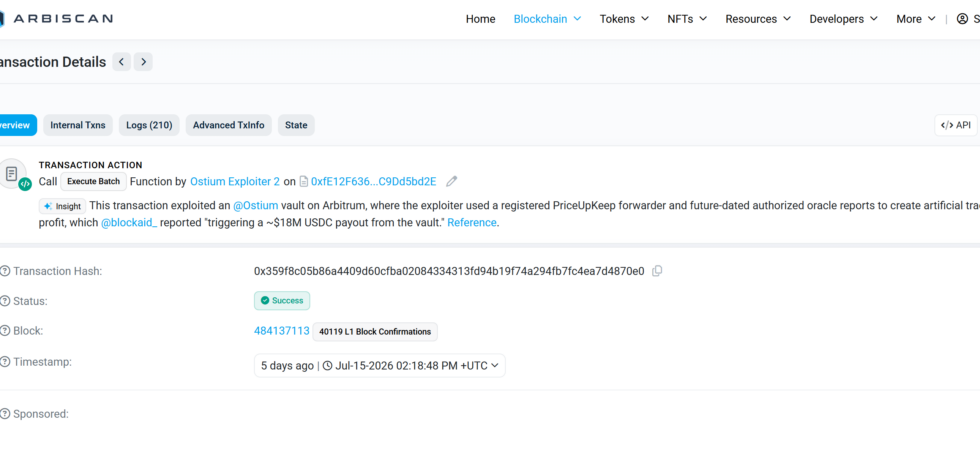Go to previous transaction arrow
This screenshot has height=450, width=980.
(122, 62)
